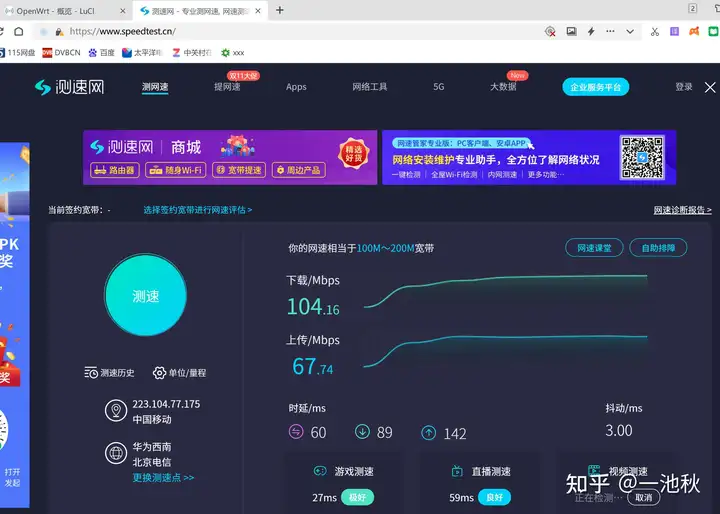Click the scissors screenshot icon

(655, 31)
